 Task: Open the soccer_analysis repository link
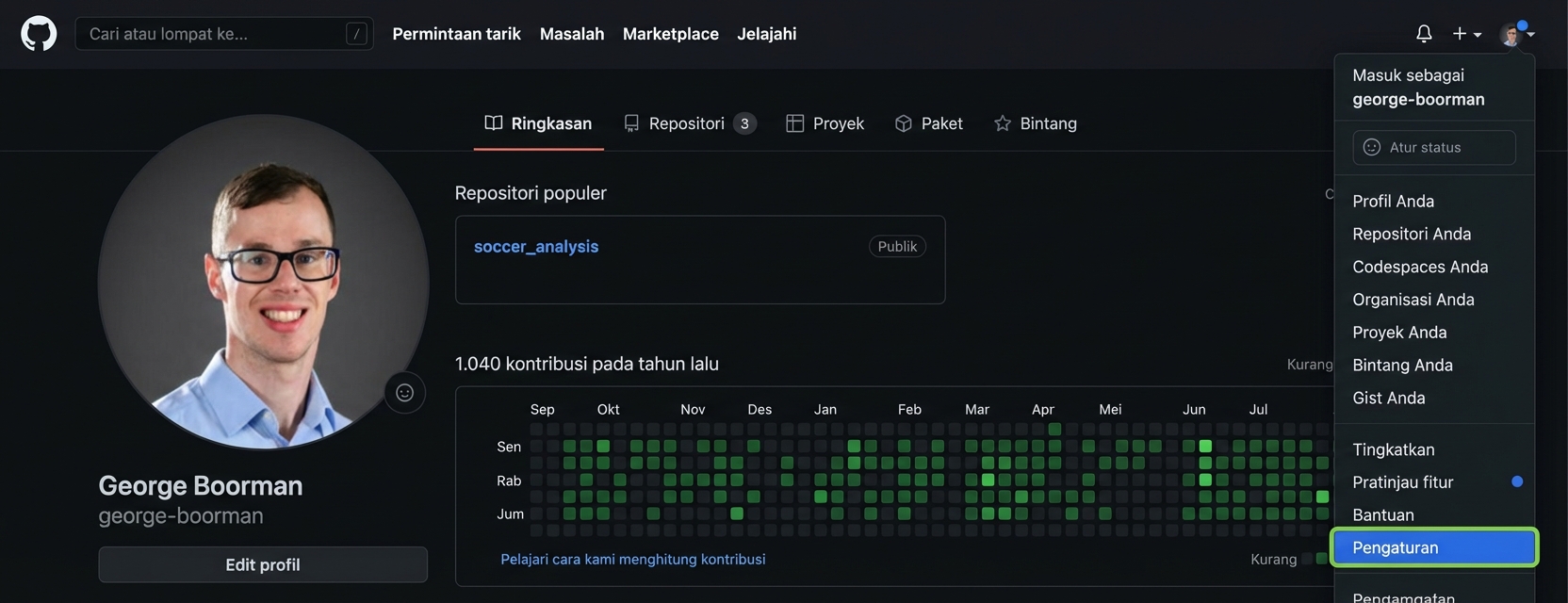[536, 247]
